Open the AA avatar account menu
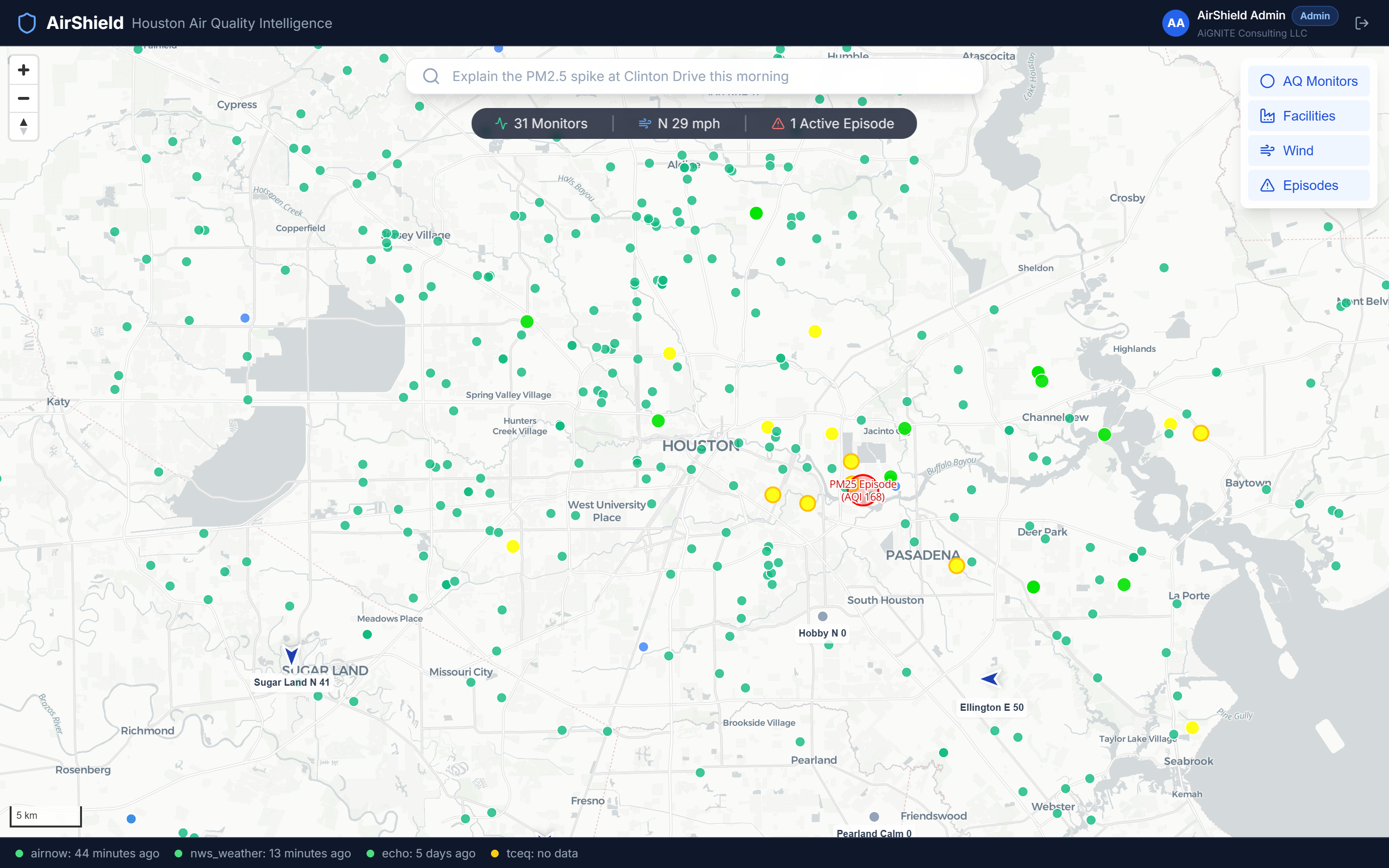 pos(1175,23)
